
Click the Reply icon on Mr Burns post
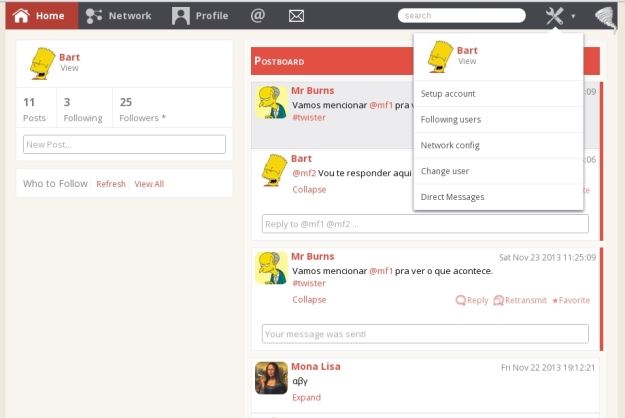coord(472,300)
